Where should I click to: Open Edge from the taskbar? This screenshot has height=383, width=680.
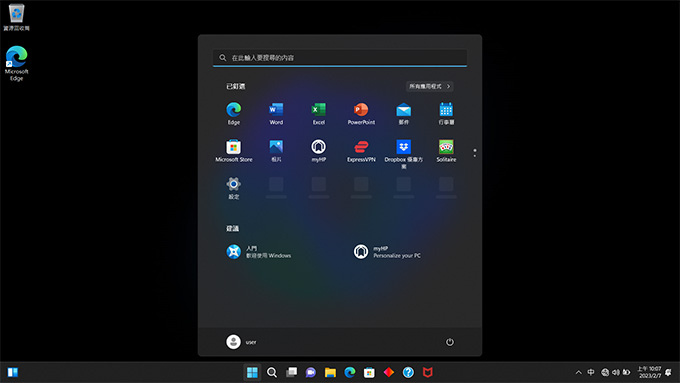tap(350, 372)
